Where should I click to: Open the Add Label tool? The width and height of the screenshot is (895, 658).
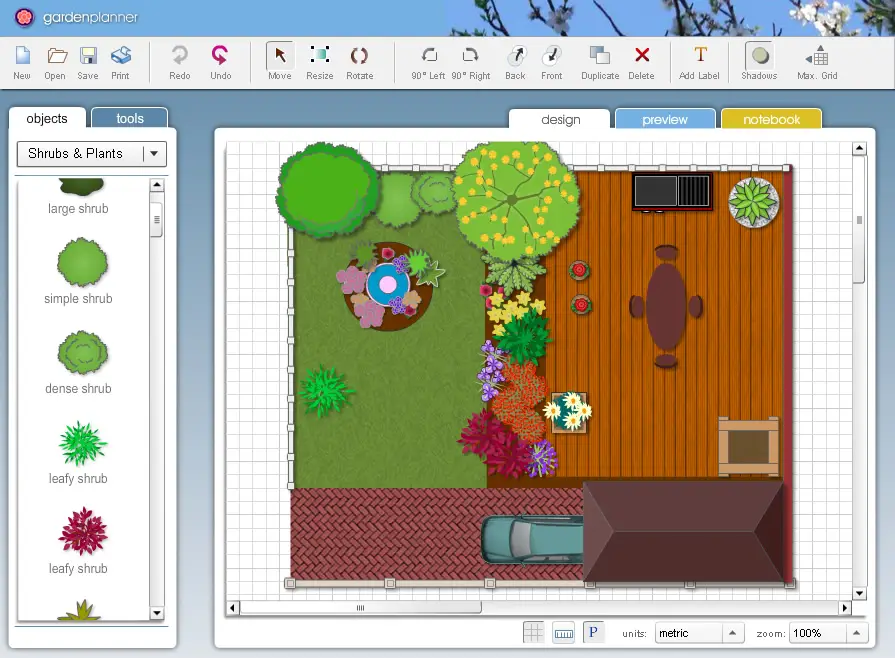698,62
